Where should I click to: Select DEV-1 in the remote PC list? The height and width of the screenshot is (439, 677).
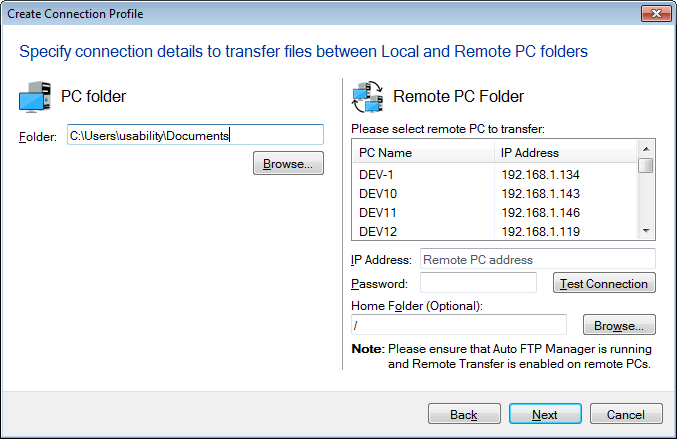(495, 174)
